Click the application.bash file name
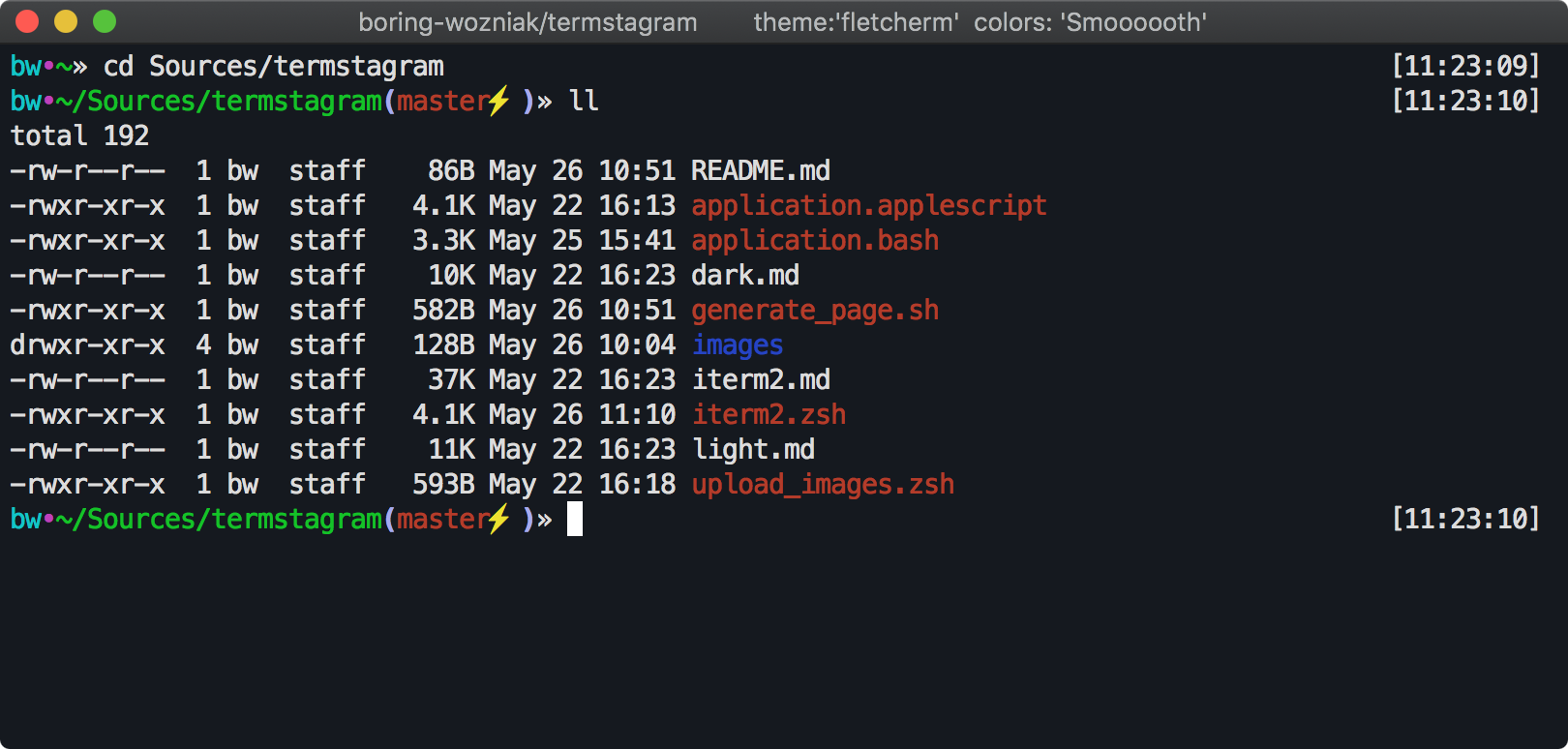1568x749 pixels. click(815, 240)
